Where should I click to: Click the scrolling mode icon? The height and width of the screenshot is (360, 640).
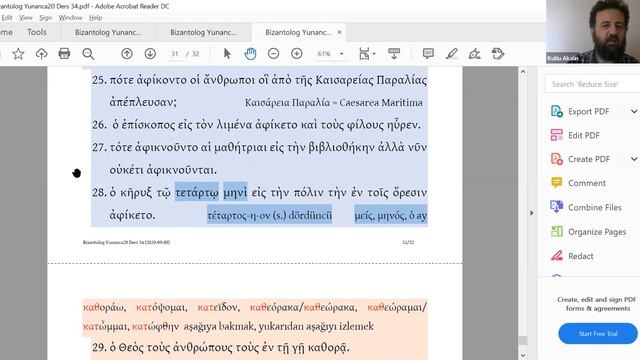(x=394, y=53)
